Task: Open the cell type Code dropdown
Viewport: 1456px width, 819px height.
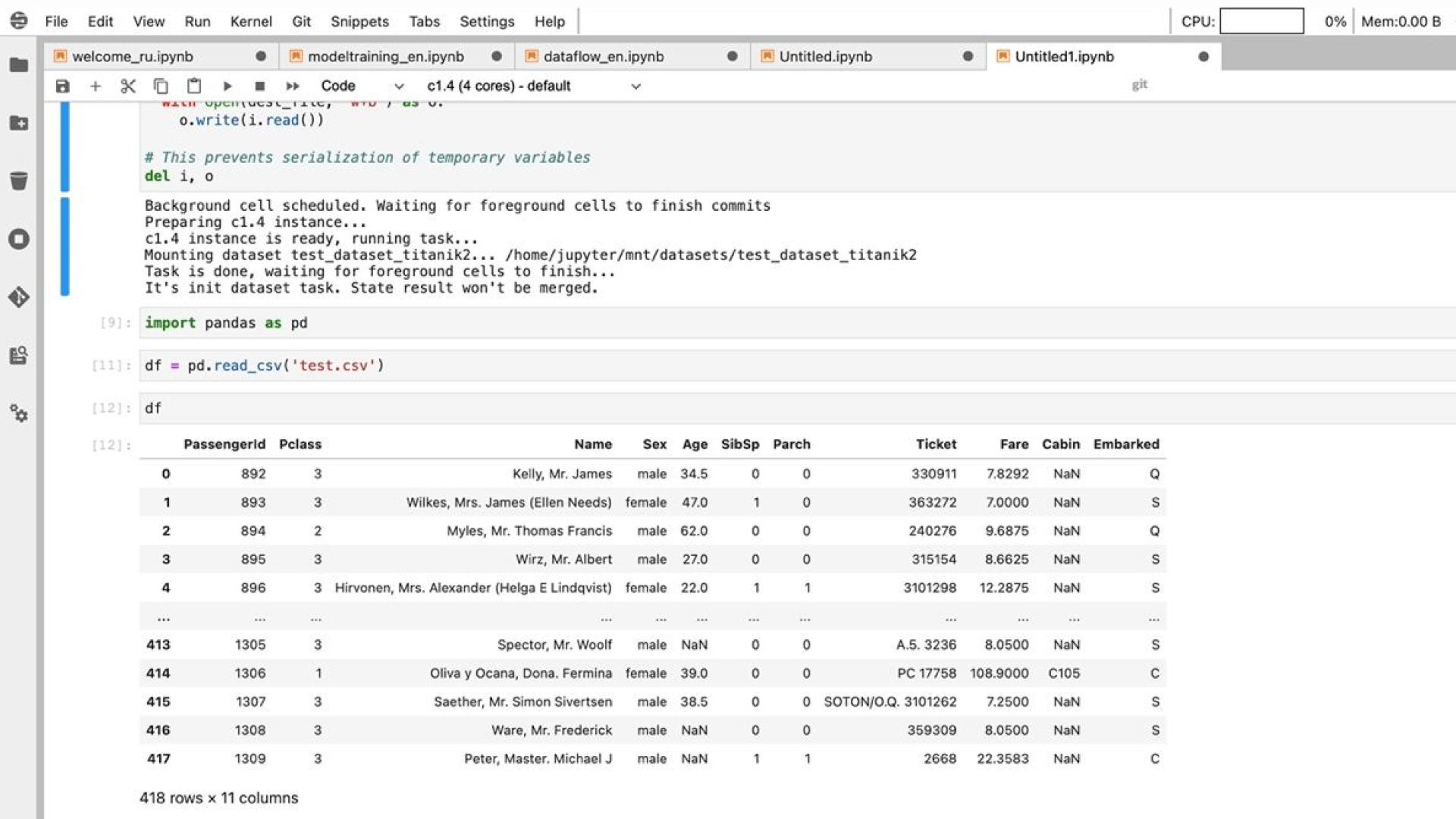Action: tap(362, 86)
